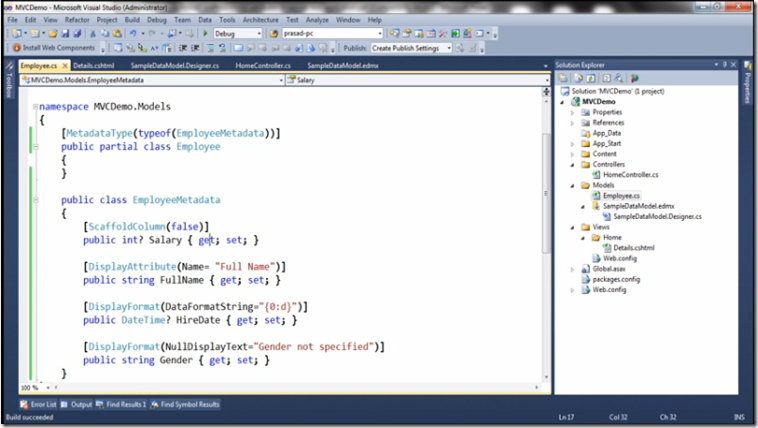Open the Build menu
The height and width of the screenshot is (428, 758).
click(132, 20)
